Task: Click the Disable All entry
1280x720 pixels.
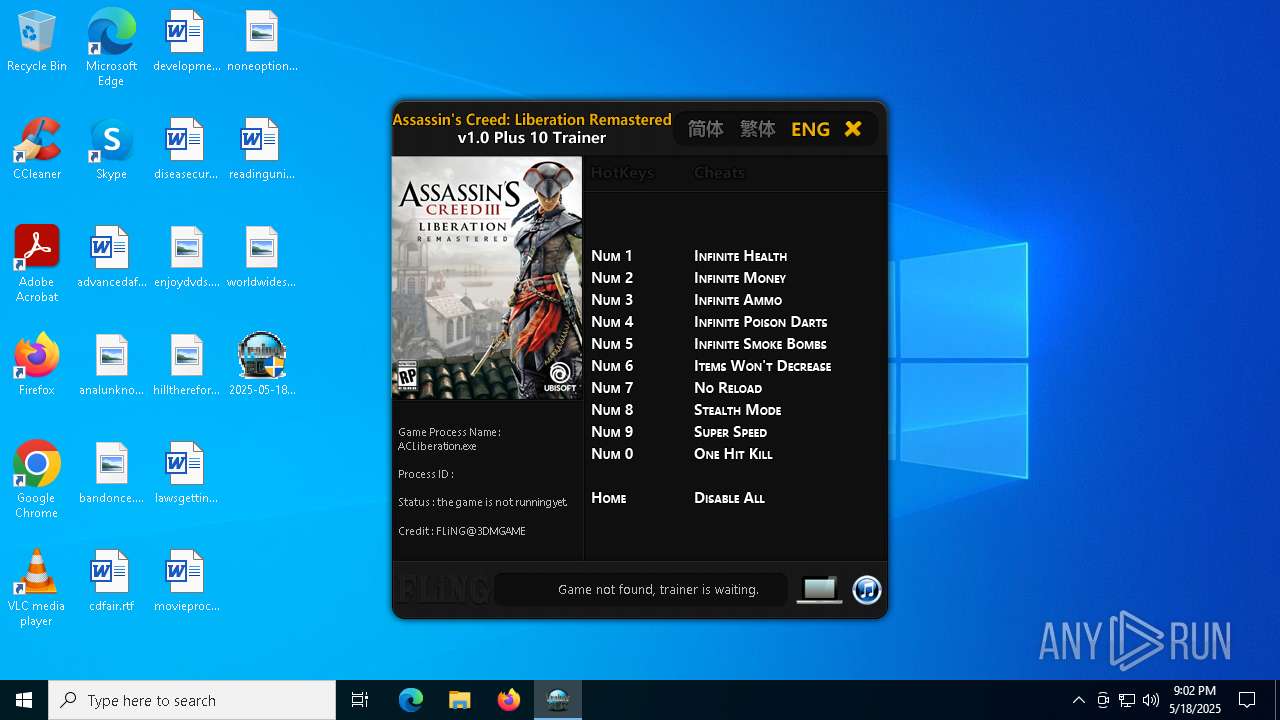Action: point(729,498)
